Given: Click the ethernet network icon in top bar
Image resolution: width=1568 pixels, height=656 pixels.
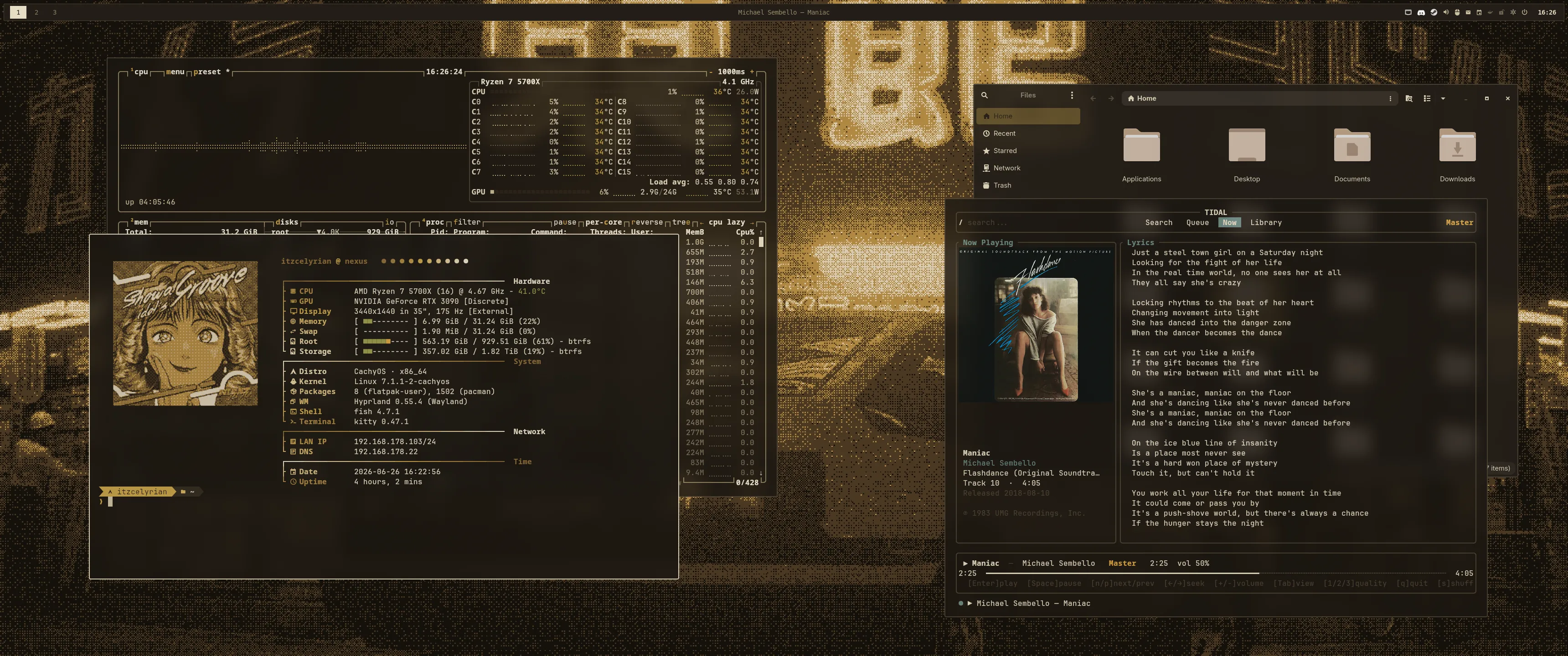Looking at the screenshot, I should pyautogui.click(x=1408, y=12).
